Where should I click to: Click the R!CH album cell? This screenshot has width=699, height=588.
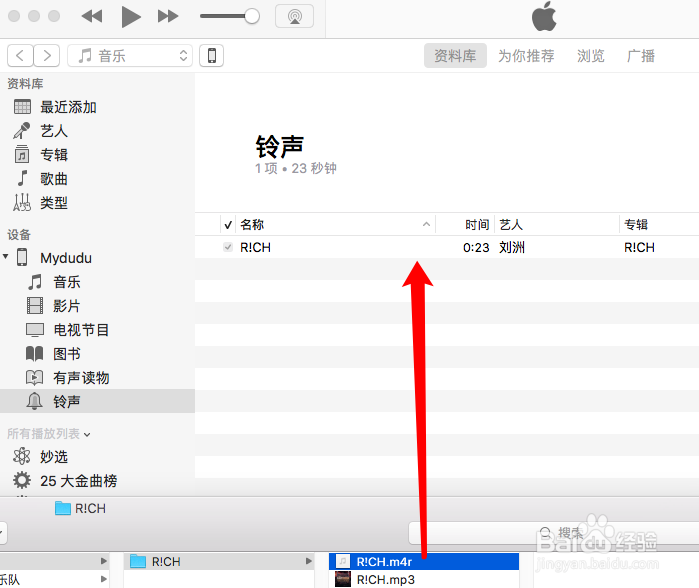pos(639,247)
